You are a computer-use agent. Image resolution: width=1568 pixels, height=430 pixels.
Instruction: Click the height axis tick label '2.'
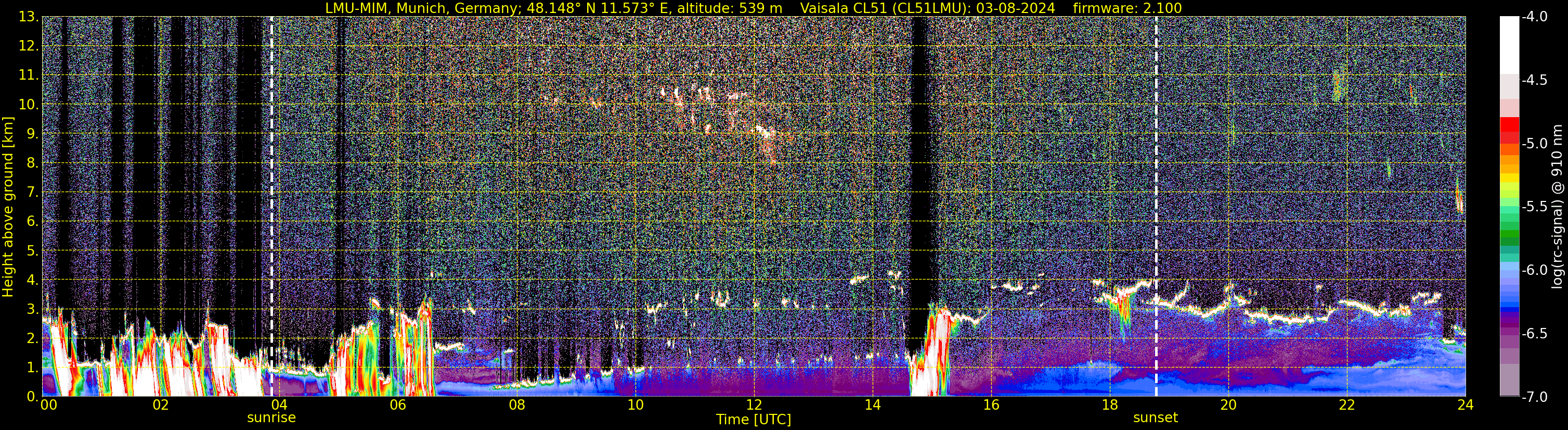pos(32,339)
